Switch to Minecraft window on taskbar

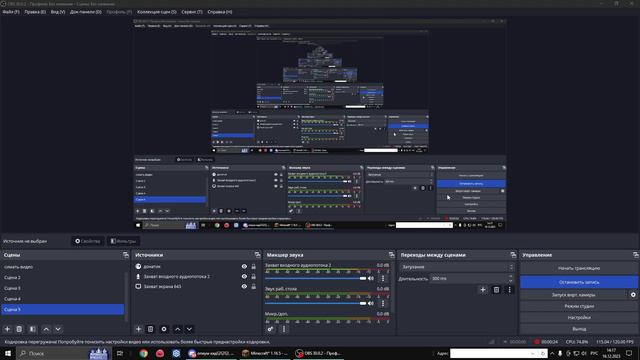265,353
